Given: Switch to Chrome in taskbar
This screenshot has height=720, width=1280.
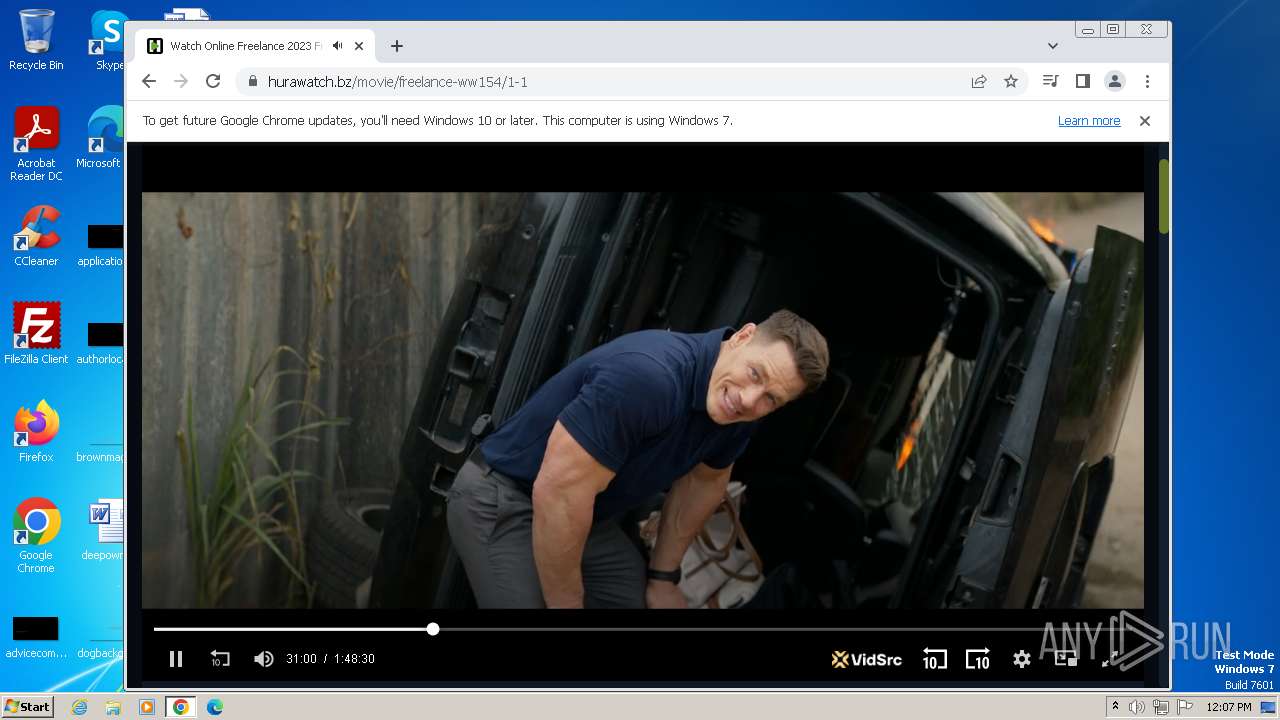Looking at the screenshot, I should click(181, 707).
